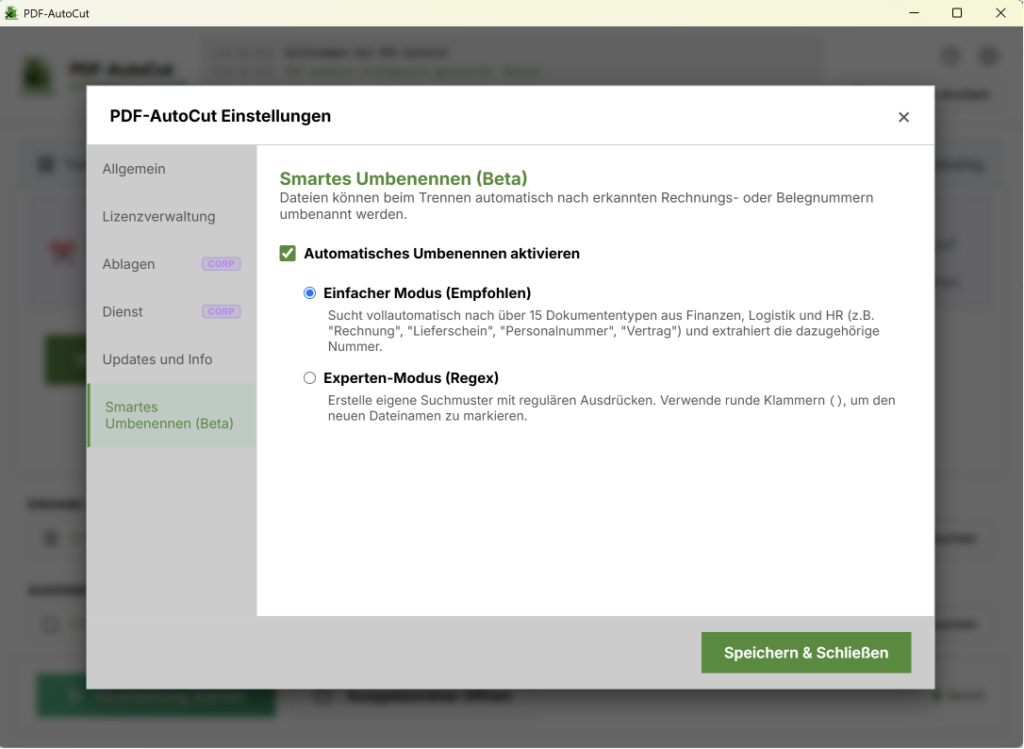Toggle Automatisches Umbenennen aktivieren checkbox
The image size is (1024, 749).
point(287,253)
